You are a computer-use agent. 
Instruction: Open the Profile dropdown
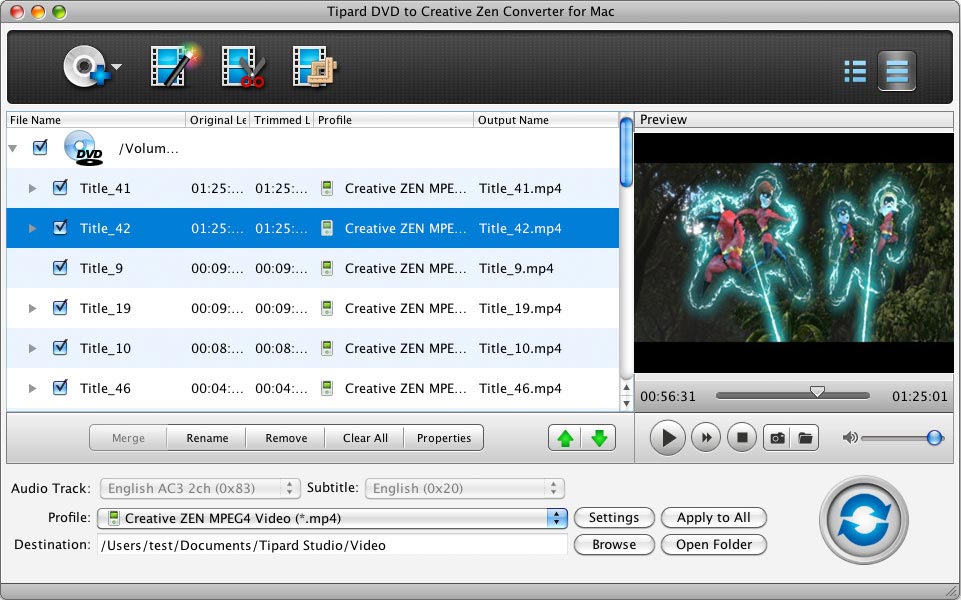click(331, 518)
